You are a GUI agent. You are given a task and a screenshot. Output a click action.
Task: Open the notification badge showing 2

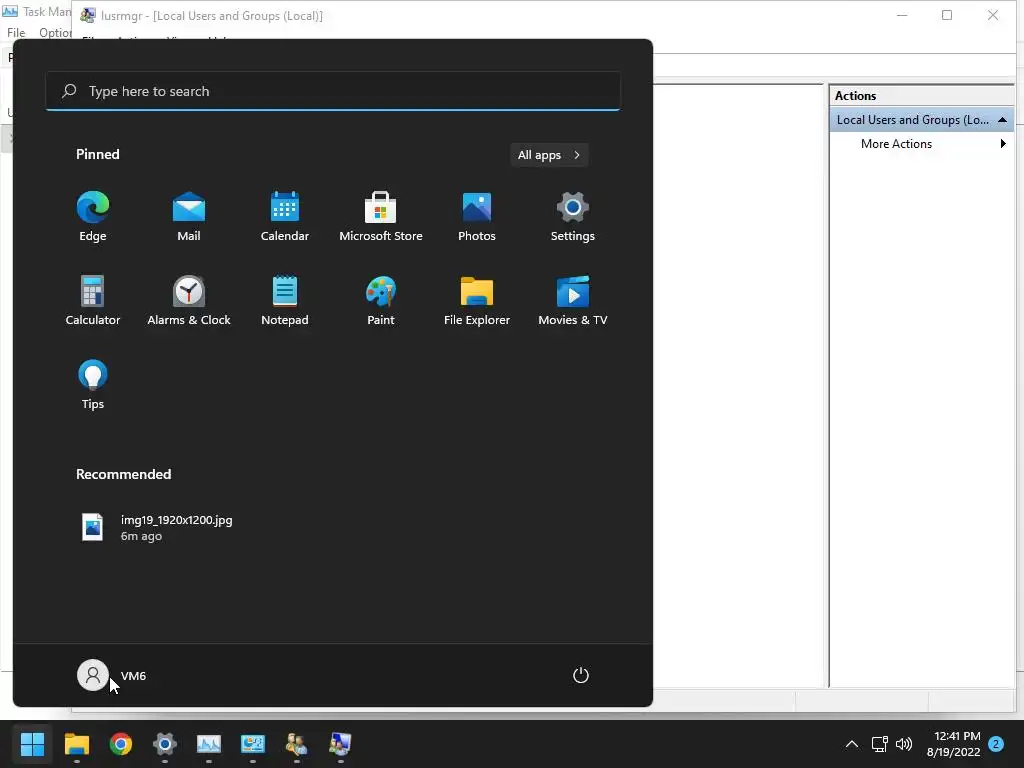(x=996, y=744)
